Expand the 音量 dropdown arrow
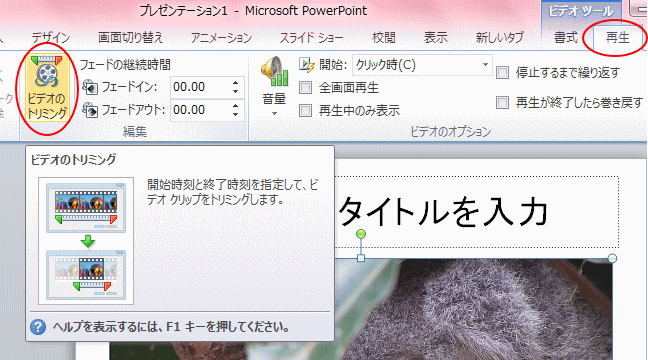 click(274, 114)
